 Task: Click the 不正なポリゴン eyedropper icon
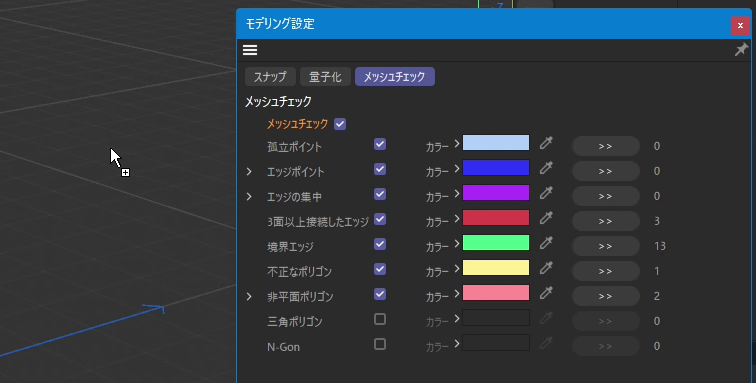546,268
